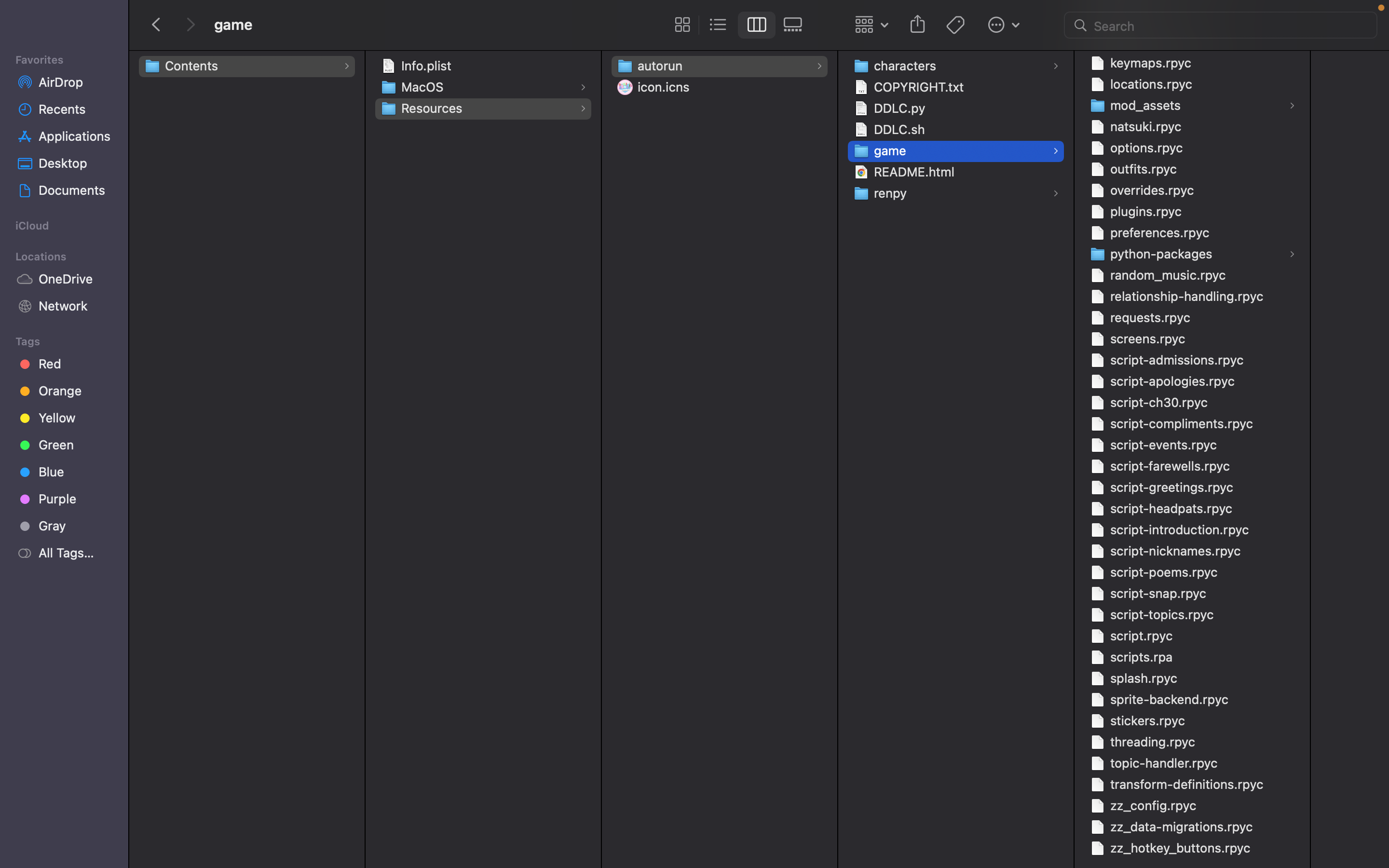Switch to icon grid view

[x=682, y=25]
